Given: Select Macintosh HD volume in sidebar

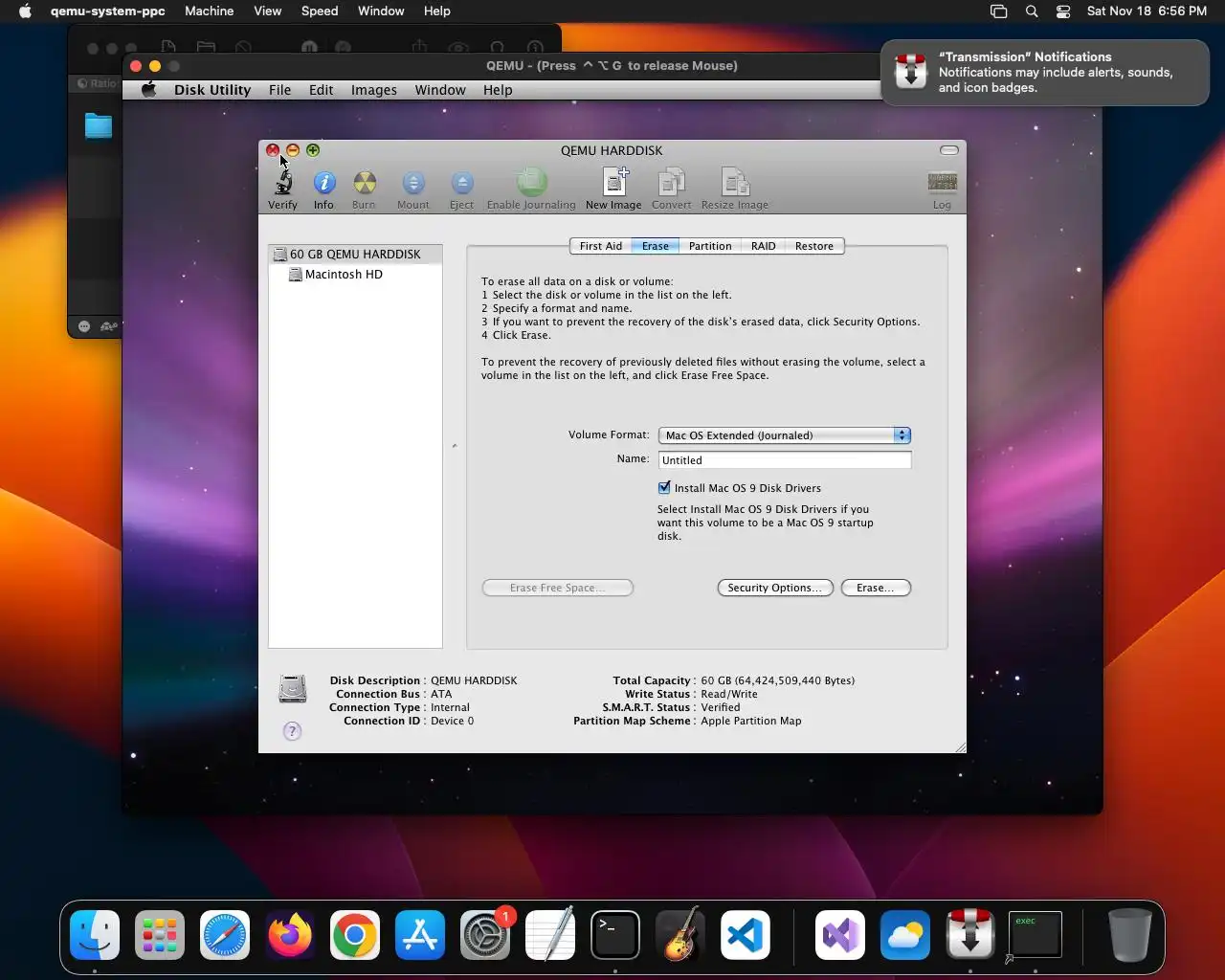Looking at the screenshot, I should [355, 274].
